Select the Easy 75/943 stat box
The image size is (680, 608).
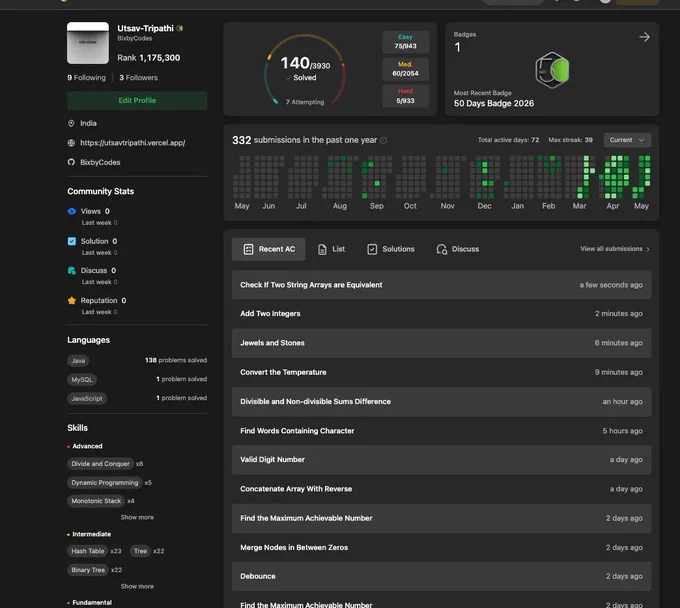(x=405, y=42)
